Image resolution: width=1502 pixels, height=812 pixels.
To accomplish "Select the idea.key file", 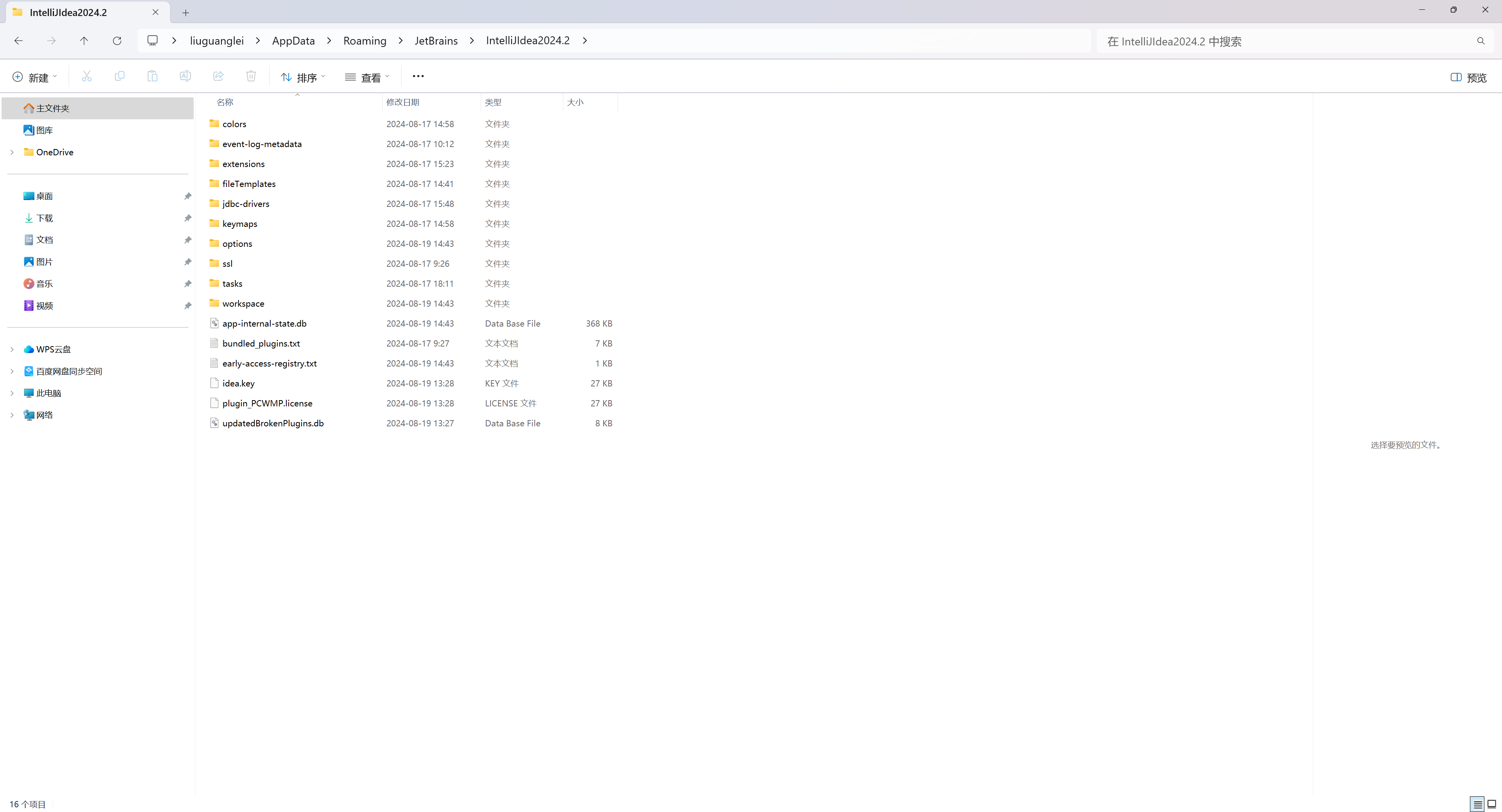I will click(239, 384).
